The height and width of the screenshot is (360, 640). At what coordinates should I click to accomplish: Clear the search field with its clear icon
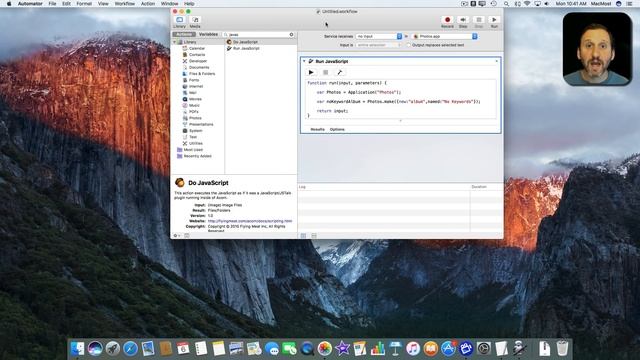point(291,35)
